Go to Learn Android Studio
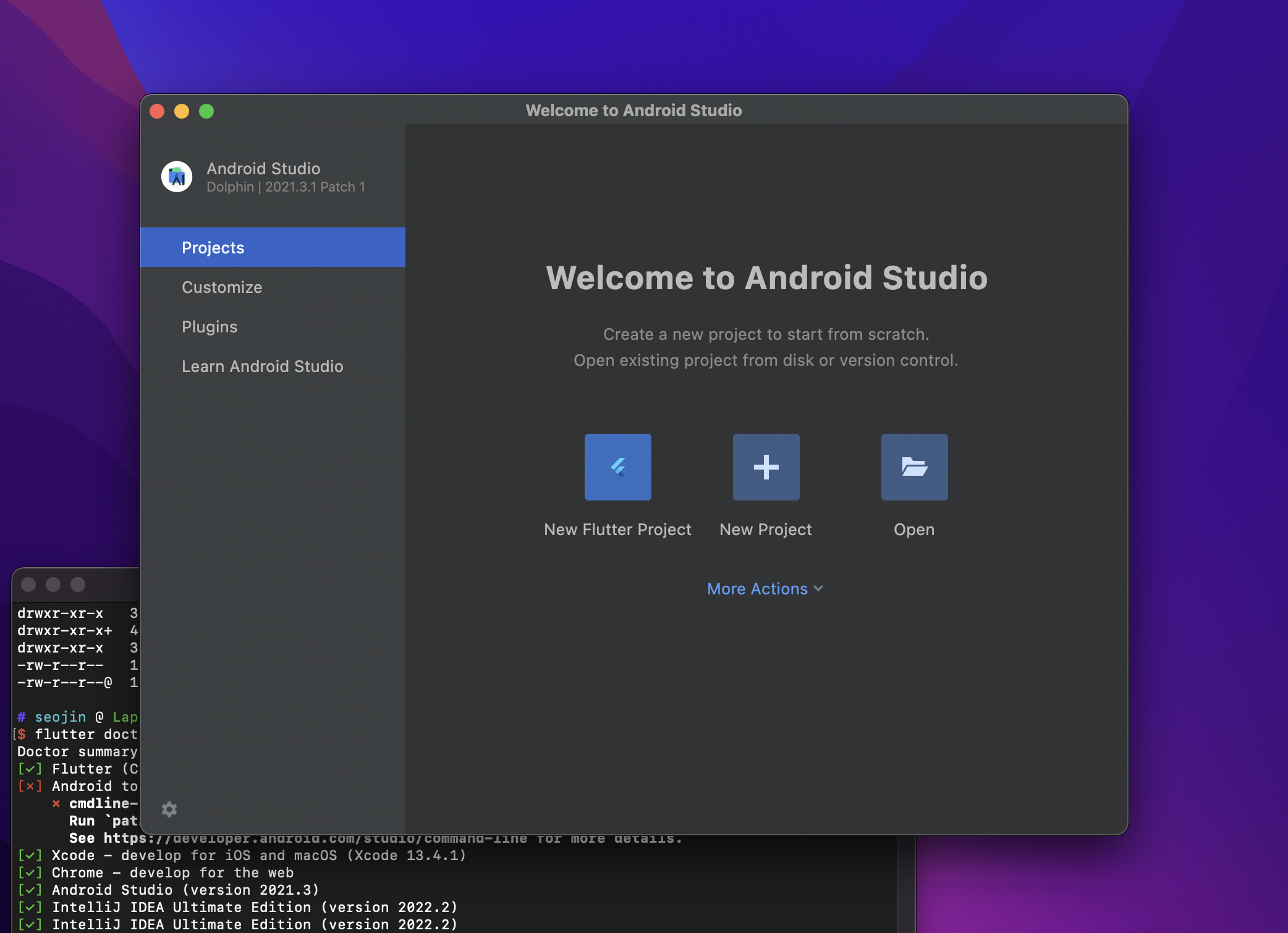 pyautogui.click(x=262, y=366)
